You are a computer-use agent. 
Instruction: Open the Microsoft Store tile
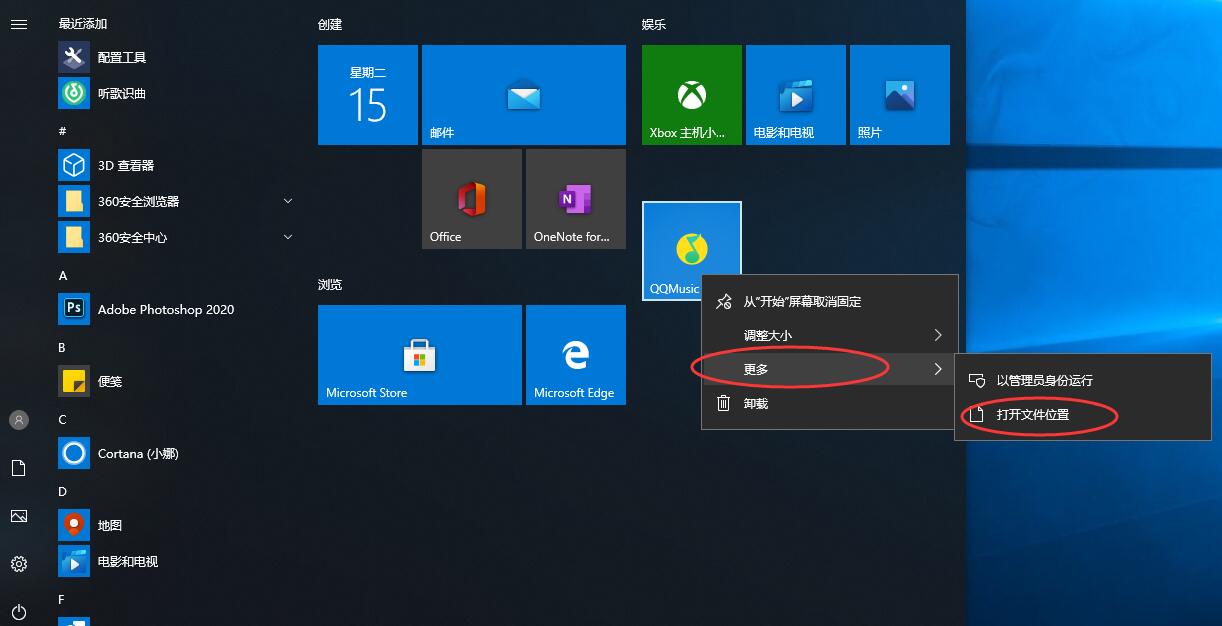click(420, 355)
